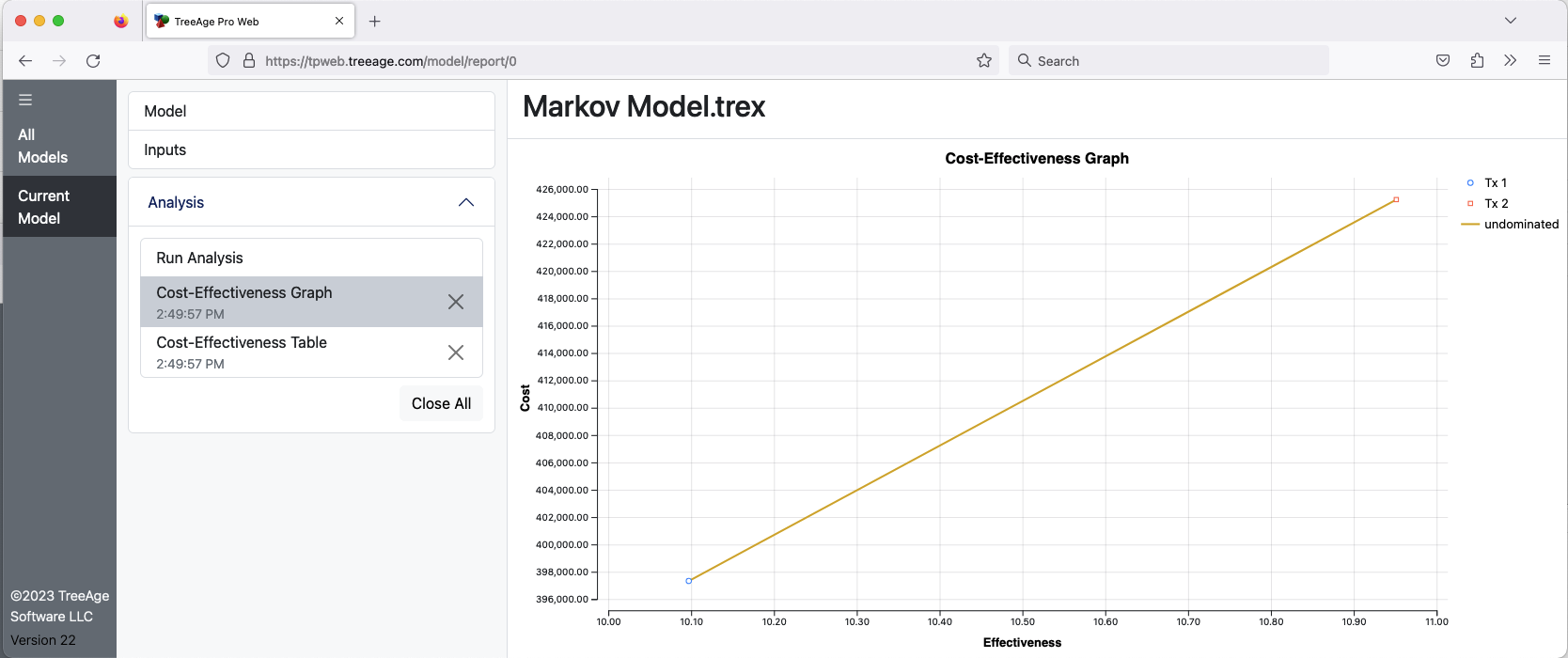The width and height of the screenshot is (1568, 658).
Task: Open the list all tabs dropdown
Action: click(x=1511, y=21)
